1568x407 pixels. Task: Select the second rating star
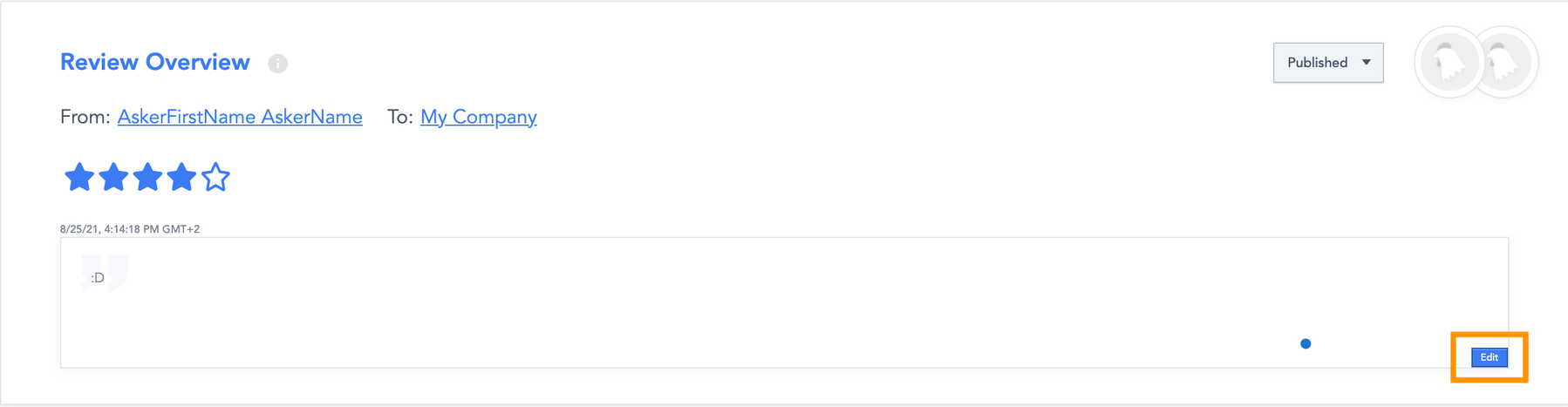coord(113,178)
